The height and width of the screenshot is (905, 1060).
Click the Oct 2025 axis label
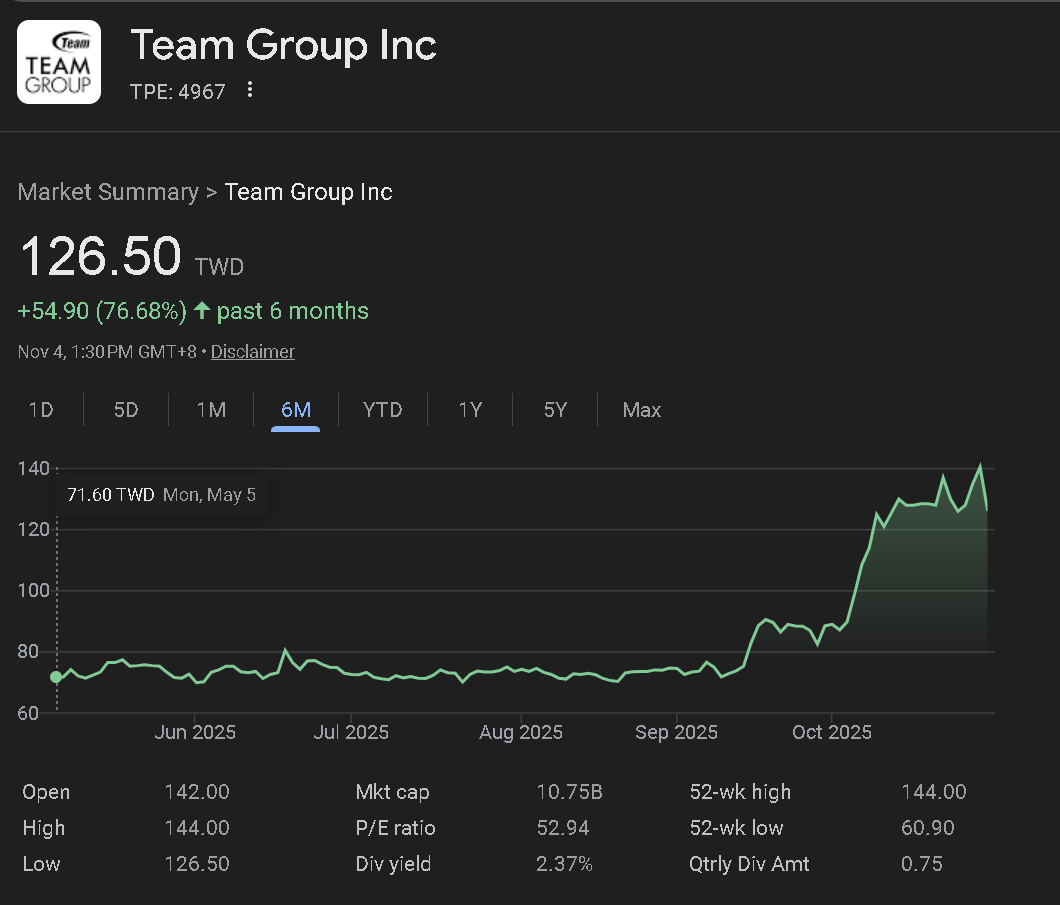[832, 732]
